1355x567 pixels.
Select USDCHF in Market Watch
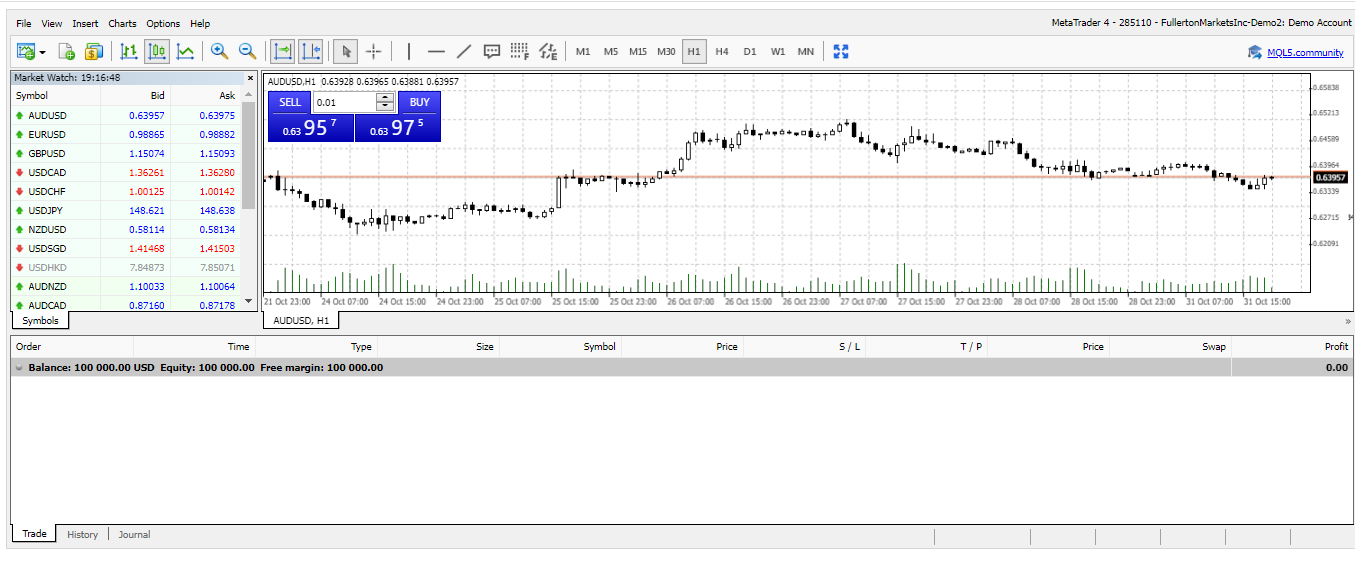(x=126, y=191)
